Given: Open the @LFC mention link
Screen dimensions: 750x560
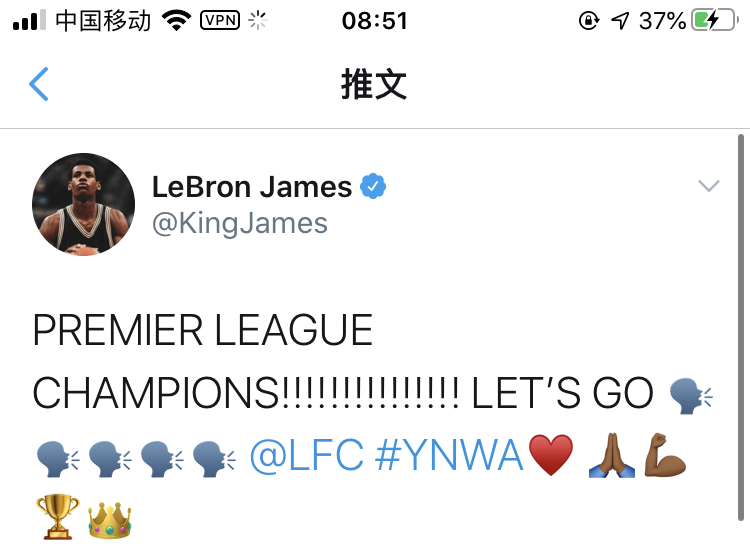Looking at the screenshot, I should pyautogui.click(x=307, y=455).
